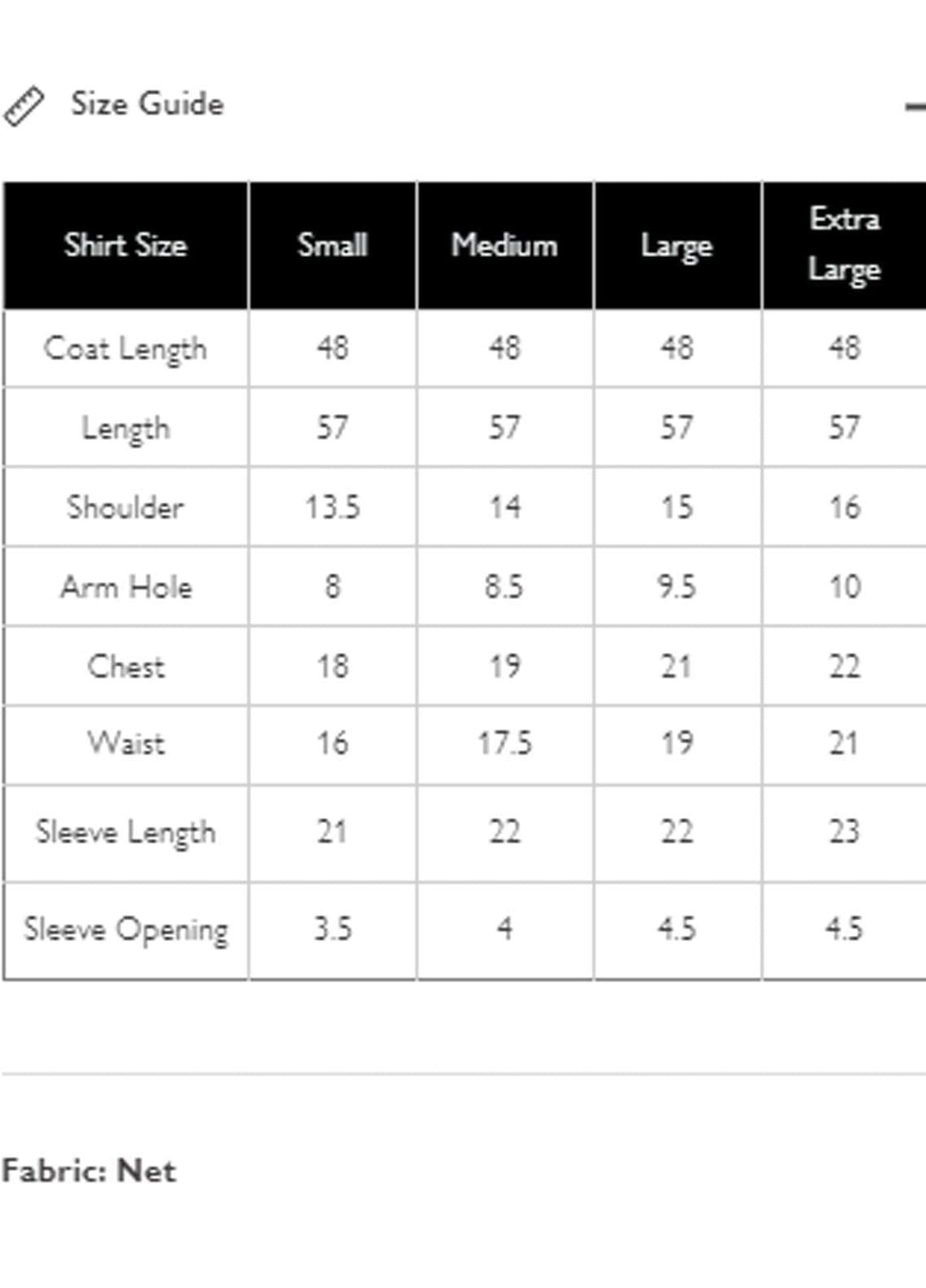926x1288 pixels.
Task: Click the Large column header
Action: (676, 246)
